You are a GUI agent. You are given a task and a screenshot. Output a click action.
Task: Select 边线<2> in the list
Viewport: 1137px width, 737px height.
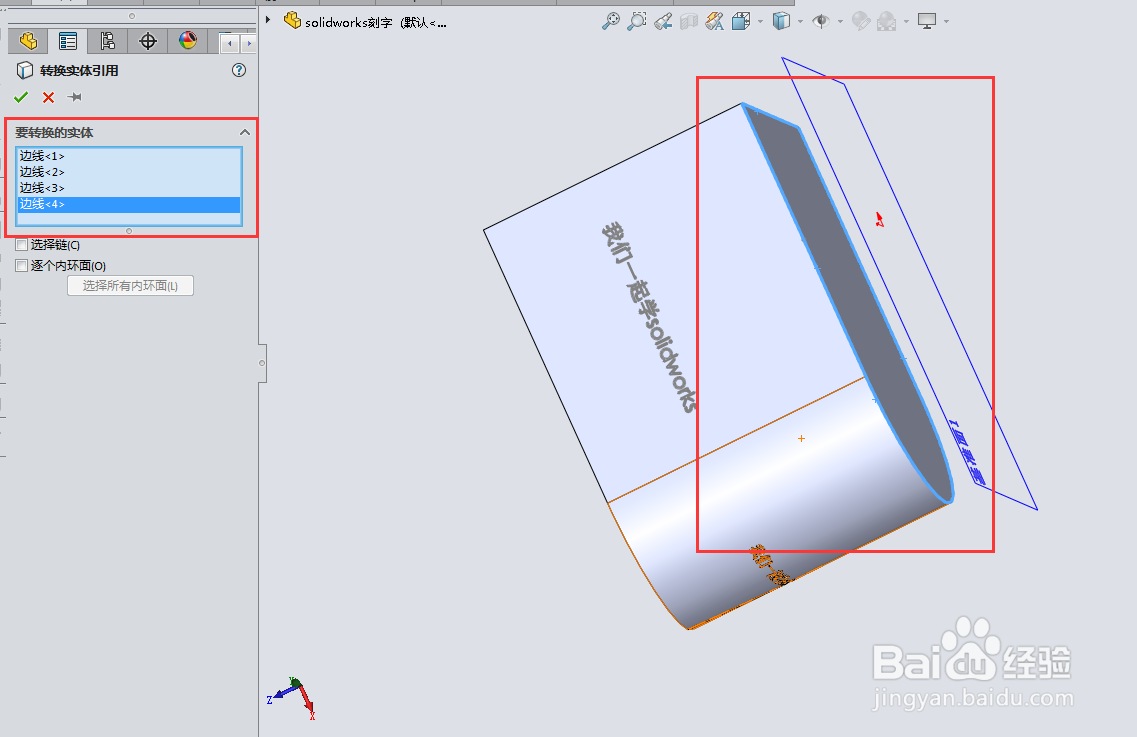128,172
